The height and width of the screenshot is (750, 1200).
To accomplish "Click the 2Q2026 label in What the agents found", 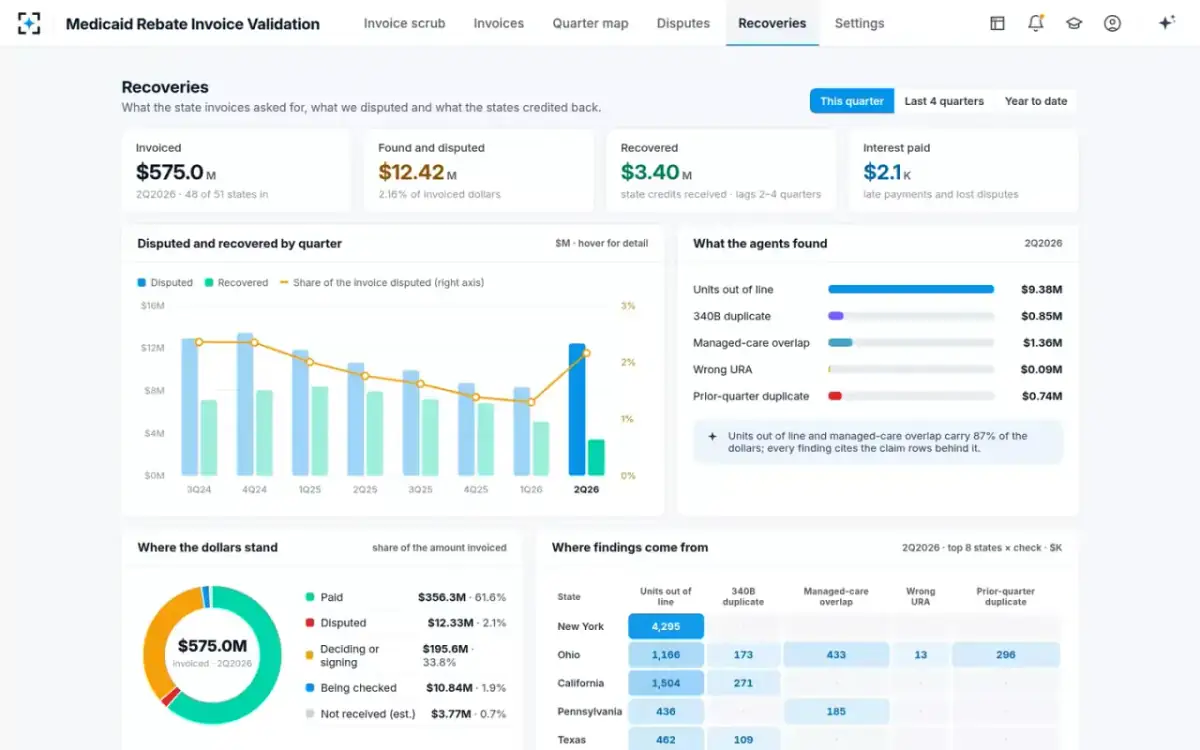I will (x=1043, y=243).
